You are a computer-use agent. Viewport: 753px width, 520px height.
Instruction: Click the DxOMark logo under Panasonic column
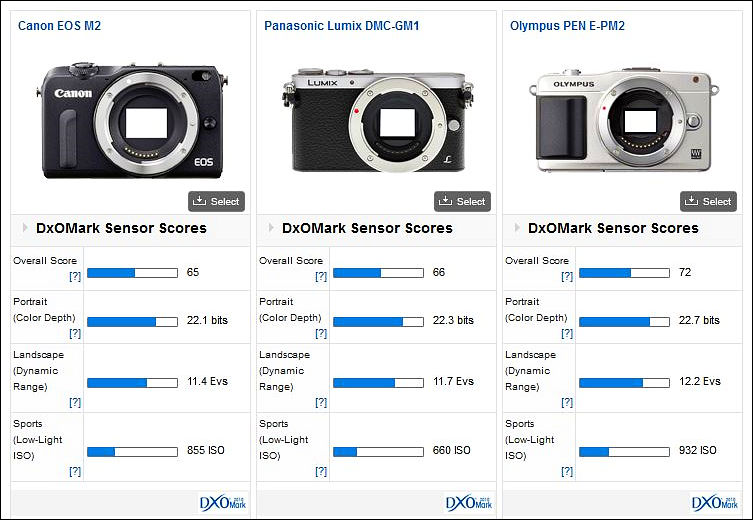[469, 503]
